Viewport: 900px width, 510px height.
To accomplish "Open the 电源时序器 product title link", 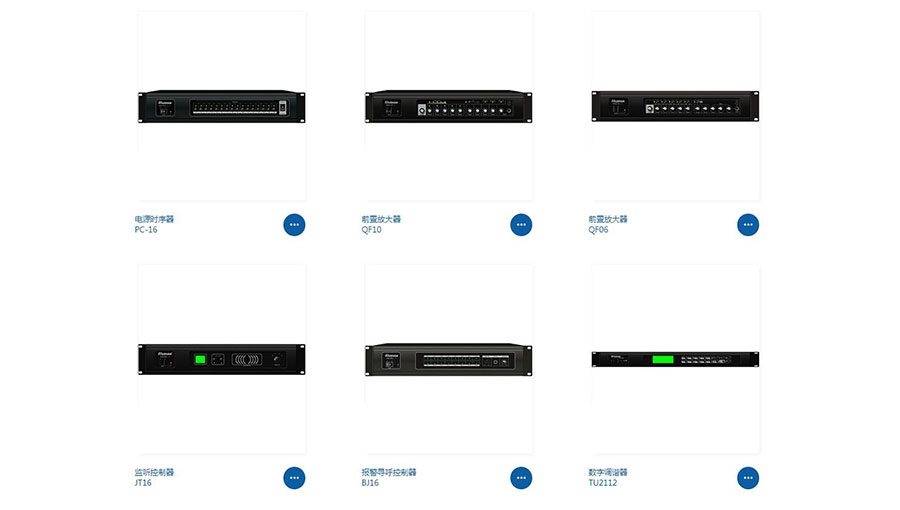I will [154, 219].
